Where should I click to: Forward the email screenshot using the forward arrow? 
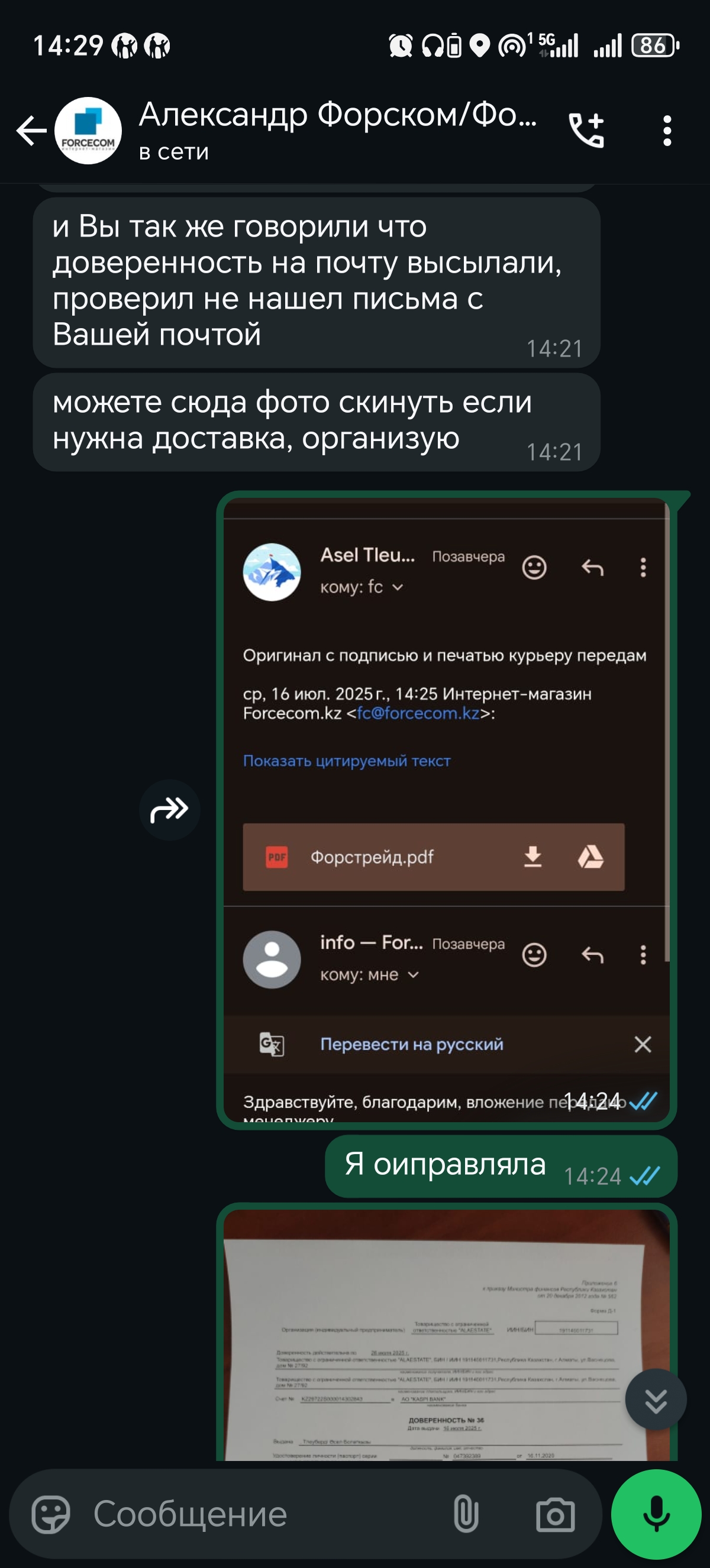(169, 809)
